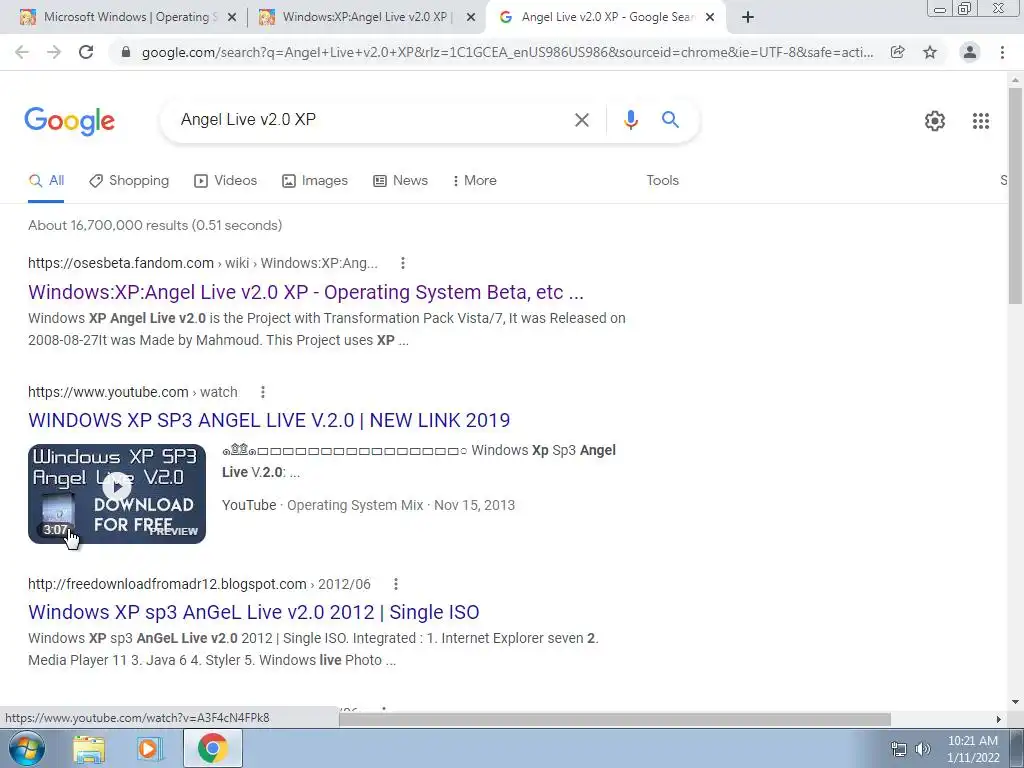1024x768 pixels.
Task: Click the padlock site info icon
Action: click(126, 52)
